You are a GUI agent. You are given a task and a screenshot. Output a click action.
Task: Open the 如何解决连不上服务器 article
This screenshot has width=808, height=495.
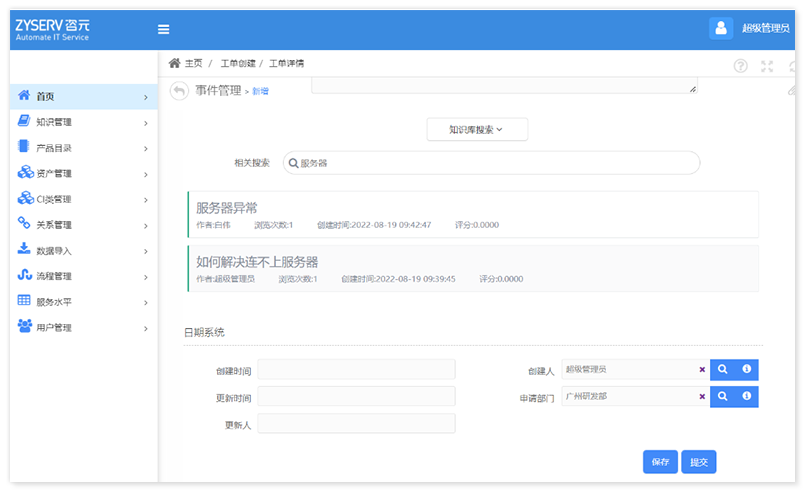pos(257,262)
